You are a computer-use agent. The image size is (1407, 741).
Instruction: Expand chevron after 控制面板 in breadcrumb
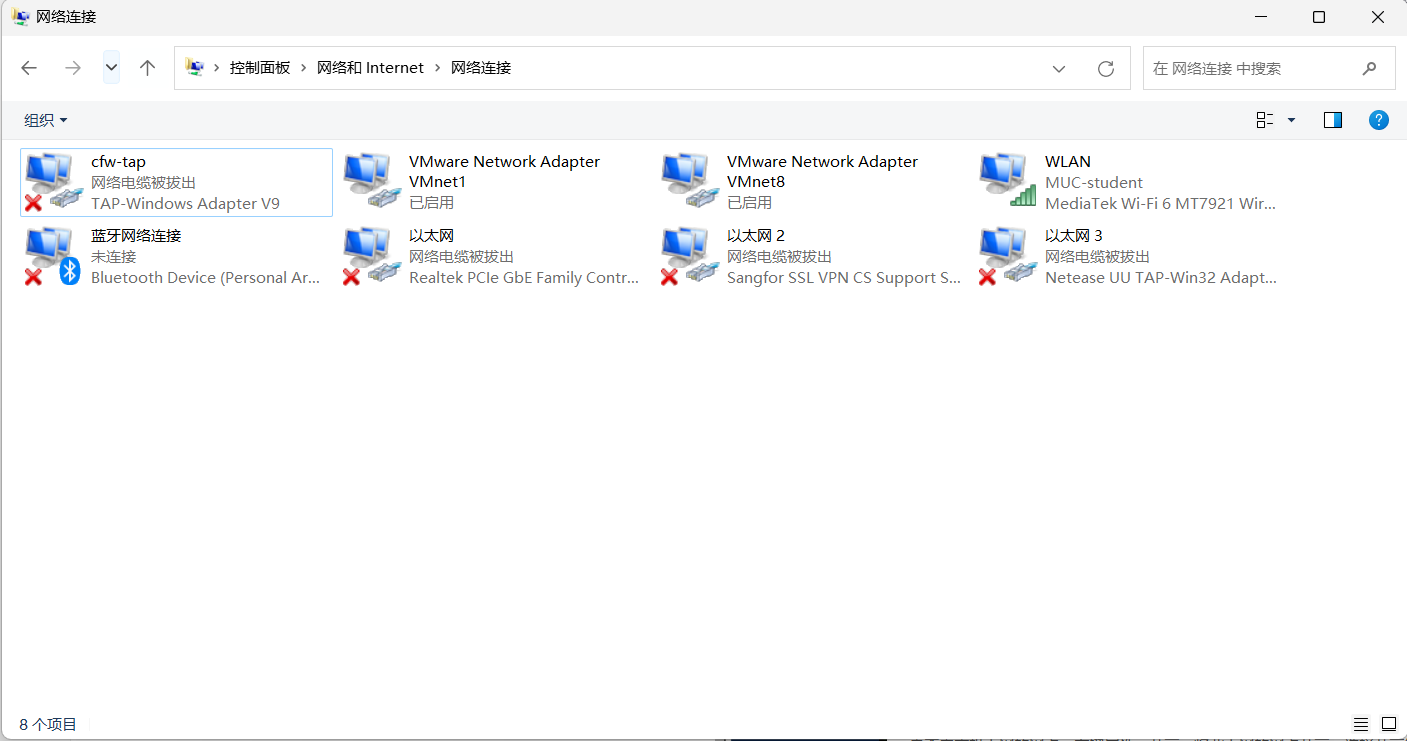(304, 68)
